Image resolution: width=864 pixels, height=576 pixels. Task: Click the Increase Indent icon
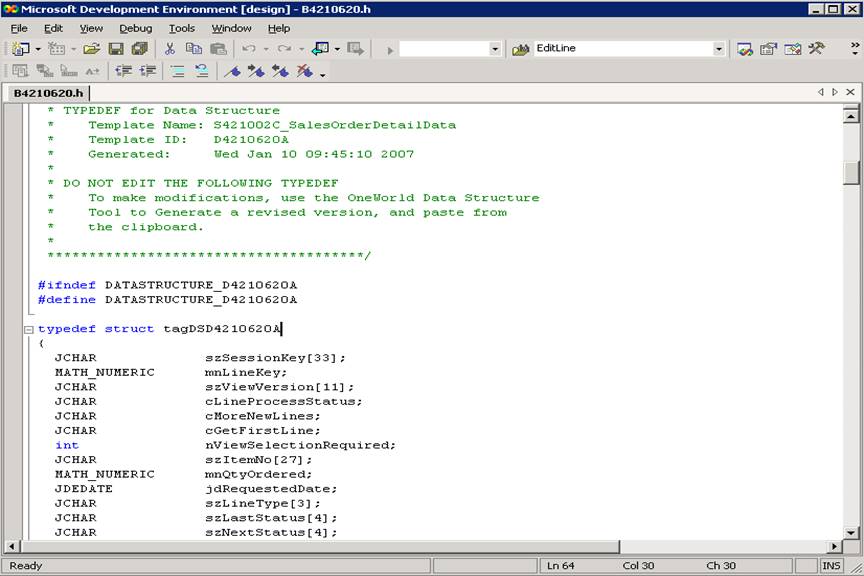click(x=148, y=71)
